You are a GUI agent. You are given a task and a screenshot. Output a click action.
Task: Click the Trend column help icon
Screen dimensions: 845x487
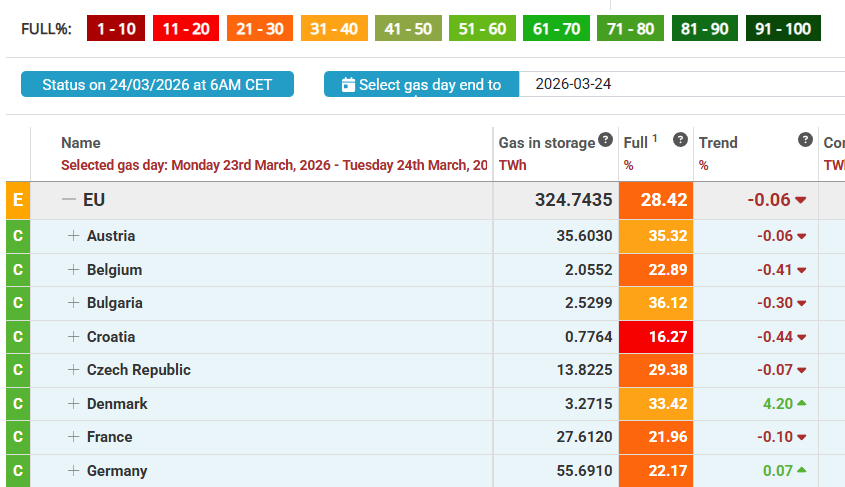pyautogui.click(x=805, y=140)
